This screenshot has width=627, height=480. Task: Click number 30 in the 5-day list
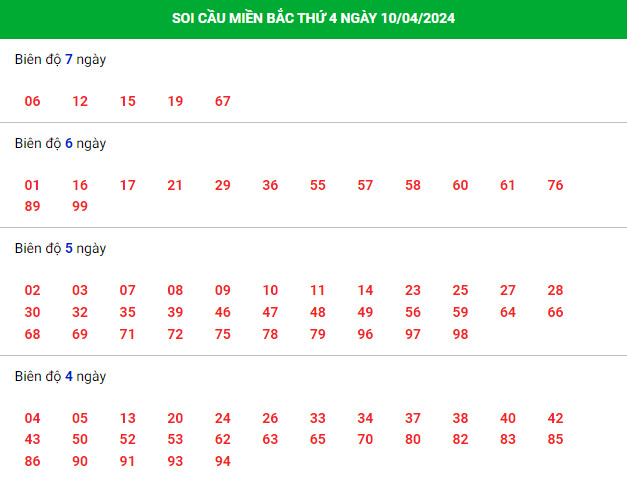(32, 312)
